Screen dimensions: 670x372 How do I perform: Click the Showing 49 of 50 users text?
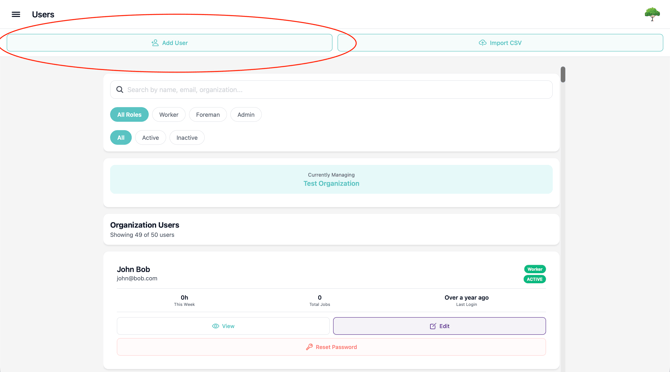[142, 235]
